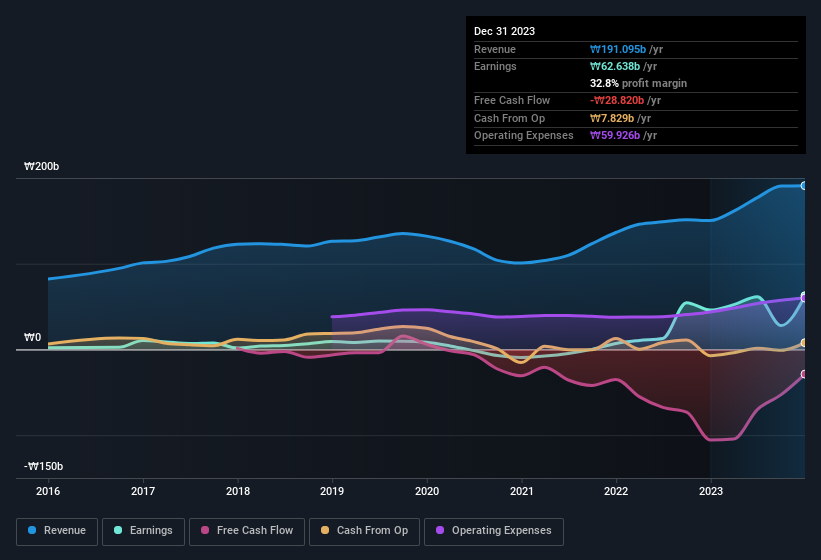Click the -₩28.820b free cash flow value
Screen dimensions: 821x560
tap(616, 101)
